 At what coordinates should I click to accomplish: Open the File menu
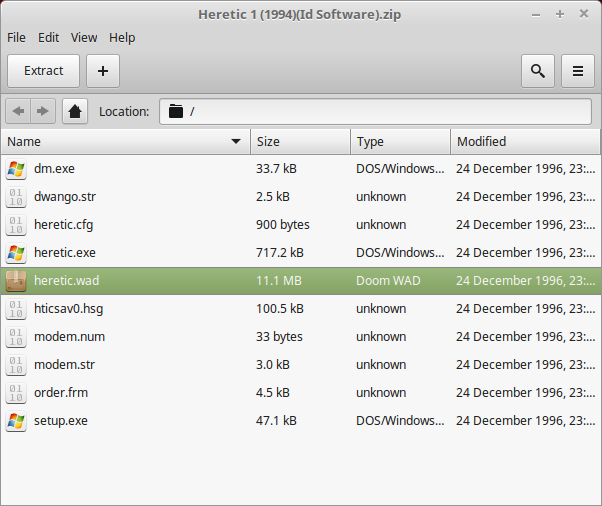[x=16, y=38]
